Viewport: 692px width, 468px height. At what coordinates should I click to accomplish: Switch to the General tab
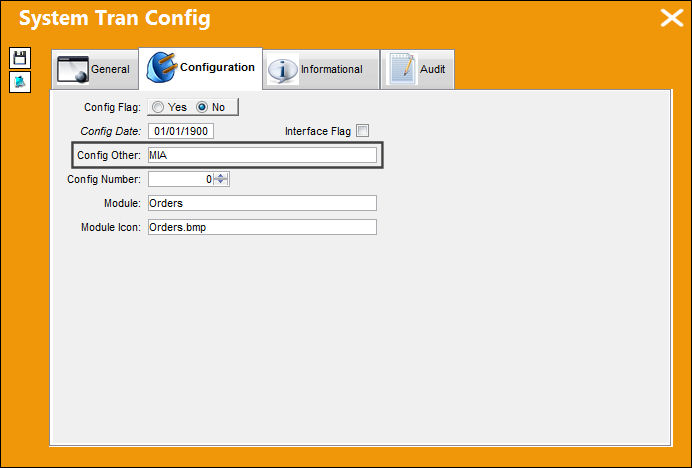(95, 69)
